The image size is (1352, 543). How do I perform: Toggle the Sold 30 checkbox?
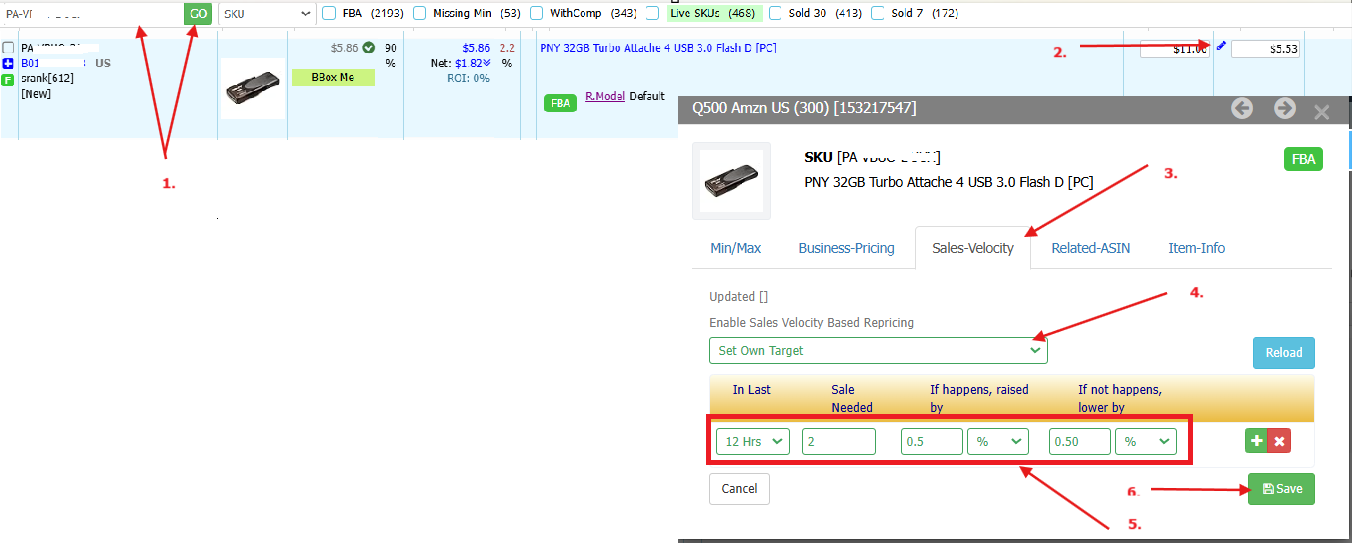point(775,13)
